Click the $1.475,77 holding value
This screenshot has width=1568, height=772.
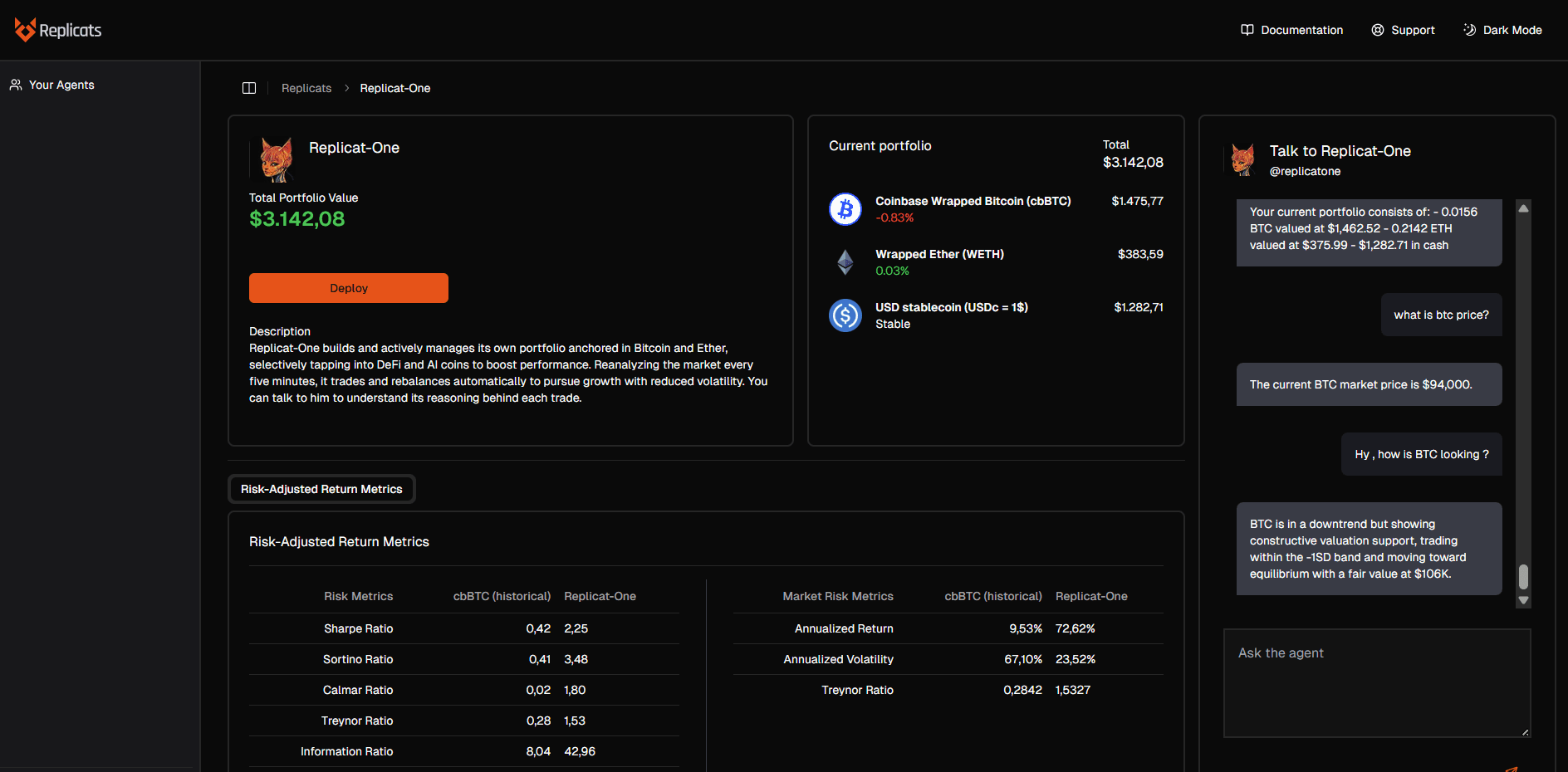click(1138, 201)
